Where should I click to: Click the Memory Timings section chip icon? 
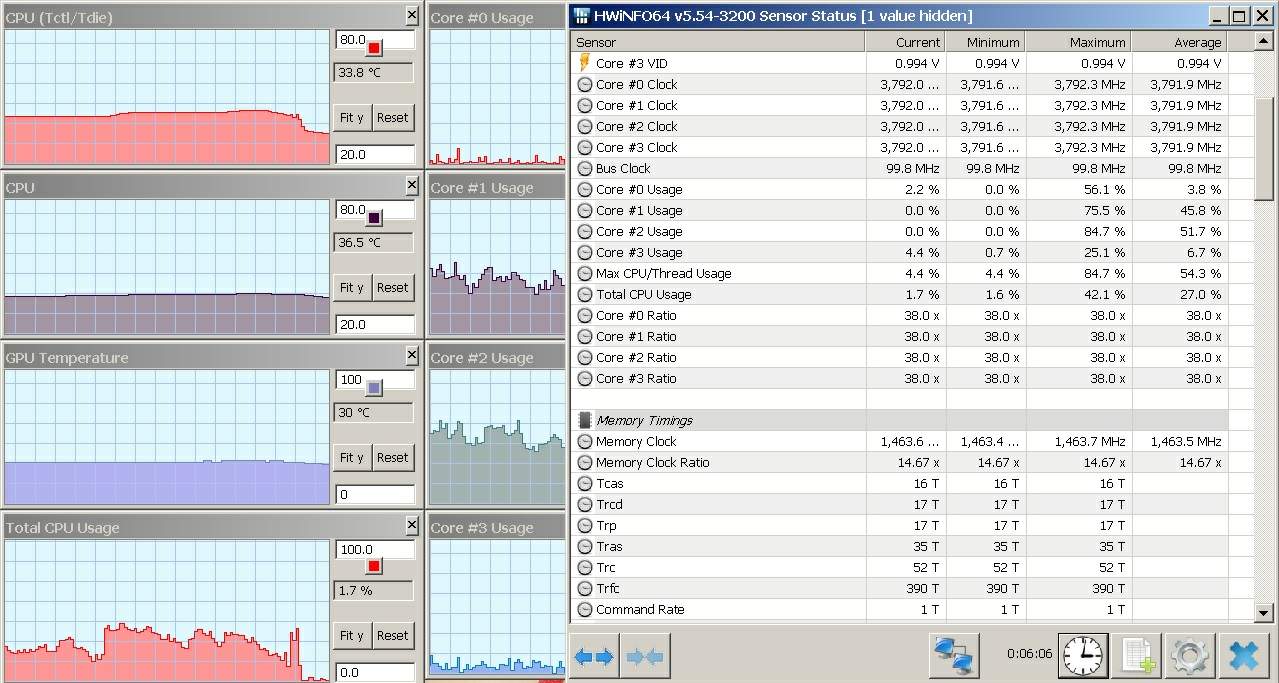584,420
